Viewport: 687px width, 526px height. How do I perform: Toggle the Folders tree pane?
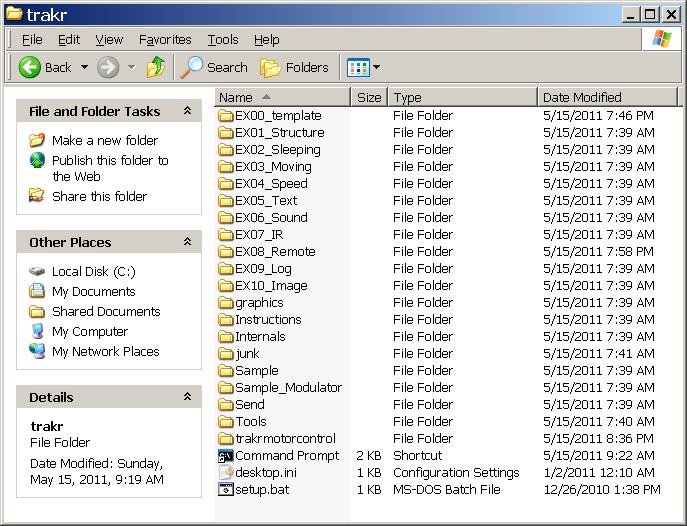click(x=294, y=67)
